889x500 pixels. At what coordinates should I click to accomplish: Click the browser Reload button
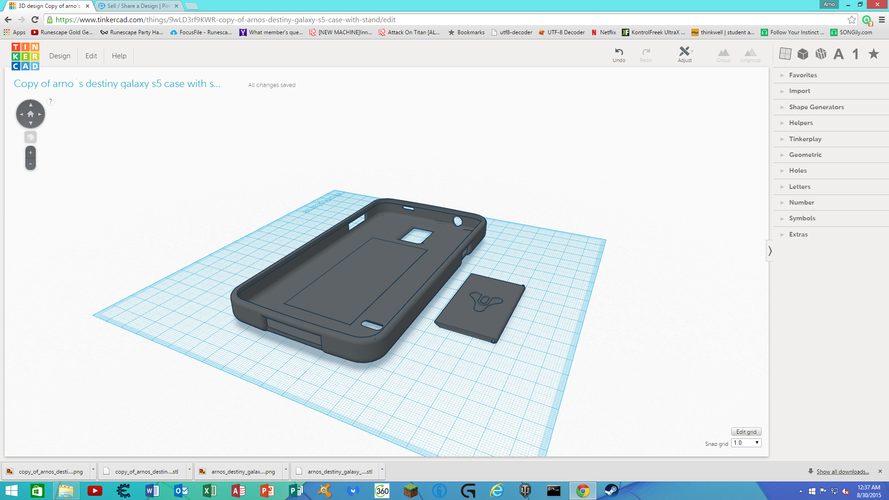tap(35, 19)
